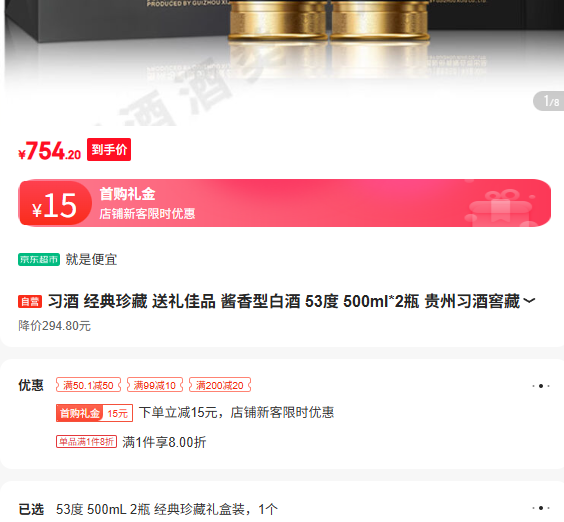
Task: View 满1件享8.00折 discount details
Action: point(164,442)
